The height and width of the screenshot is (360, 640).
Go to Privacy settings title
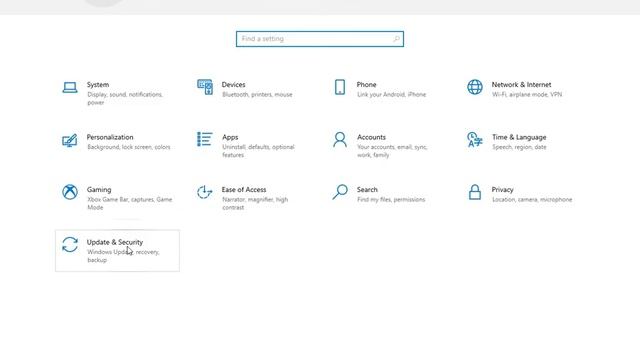pyautogui.click(x=502, y=189)
